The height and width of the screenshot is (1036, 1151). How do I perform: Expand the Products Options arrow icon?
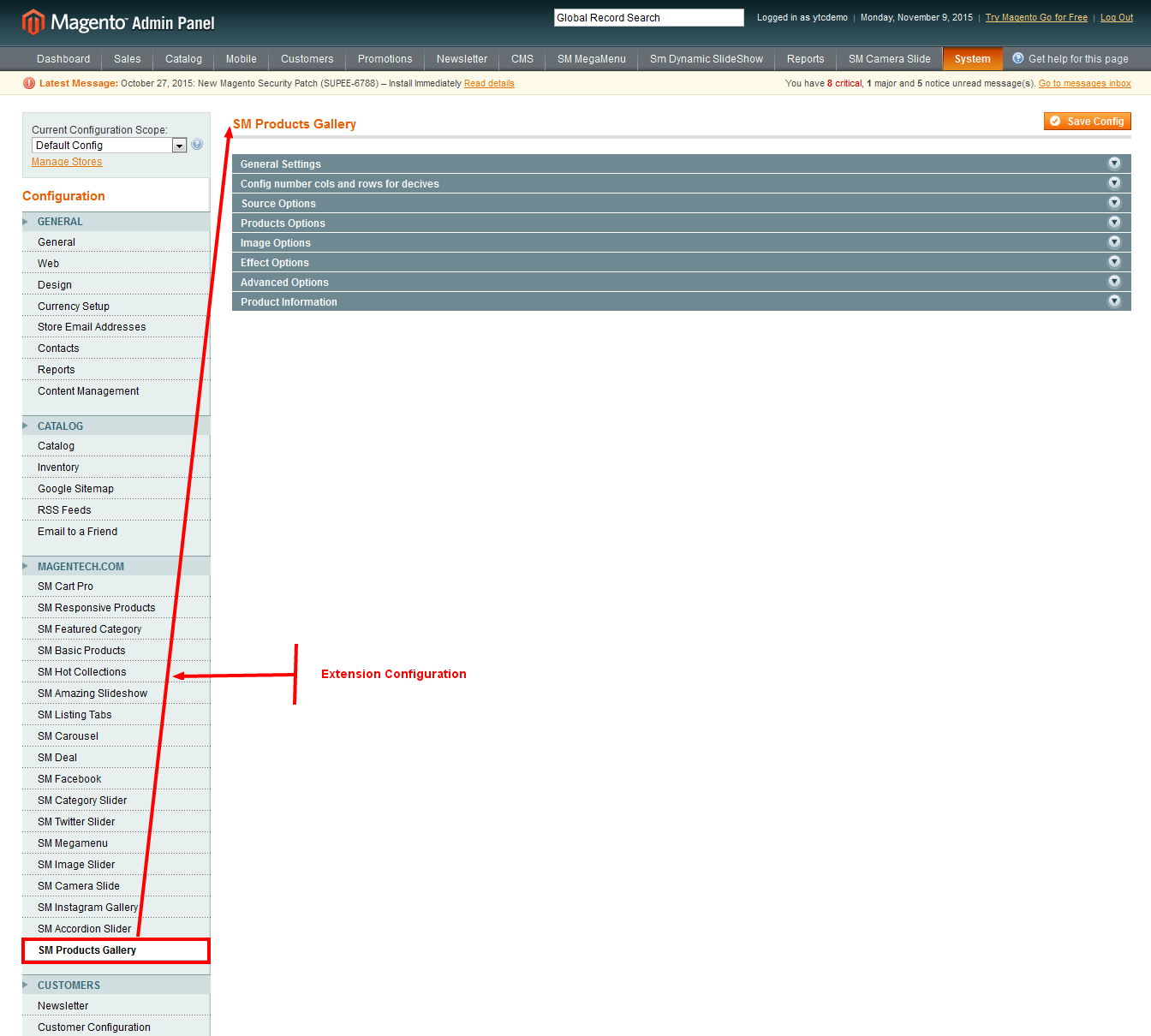pyautogui.click(x=1114, y=222)
